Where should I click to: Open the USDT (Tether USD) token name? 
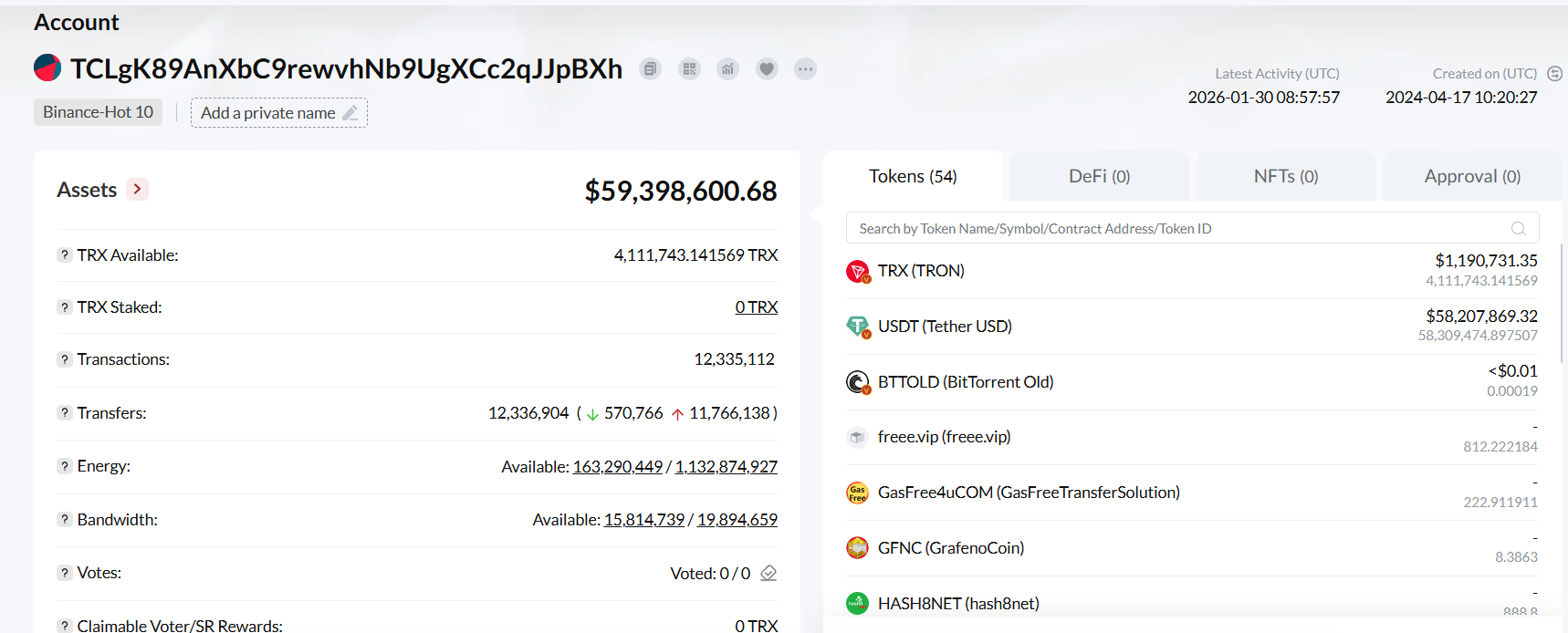945,327
